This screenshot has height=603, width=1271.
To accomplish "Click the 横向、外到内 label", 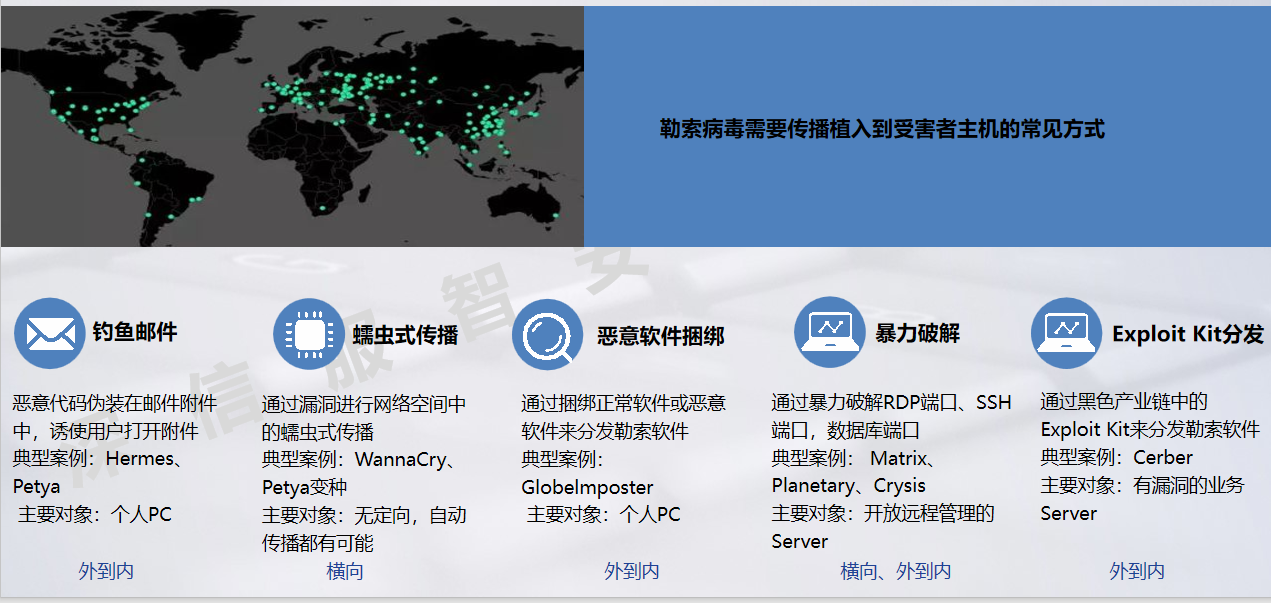I will click(896, 571).
